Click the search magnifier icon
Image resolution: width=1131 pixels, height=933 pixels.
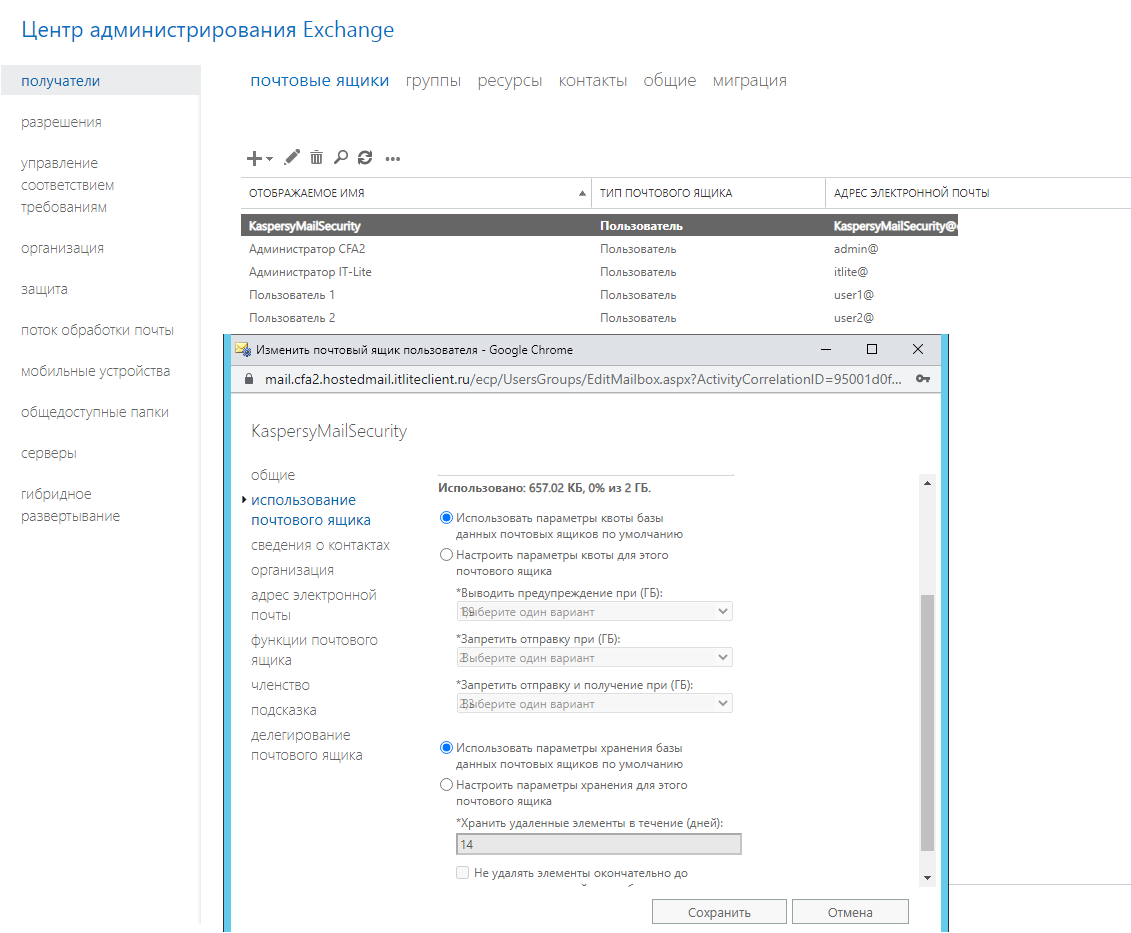(340, 157)
